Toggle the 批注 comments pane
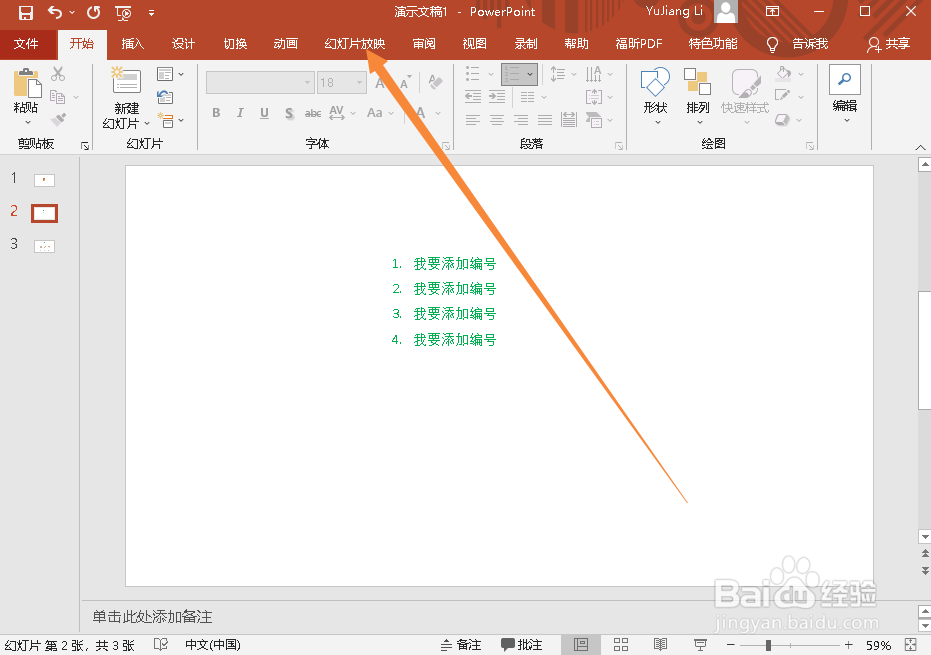Screen dimensions: 931x655 521,645
